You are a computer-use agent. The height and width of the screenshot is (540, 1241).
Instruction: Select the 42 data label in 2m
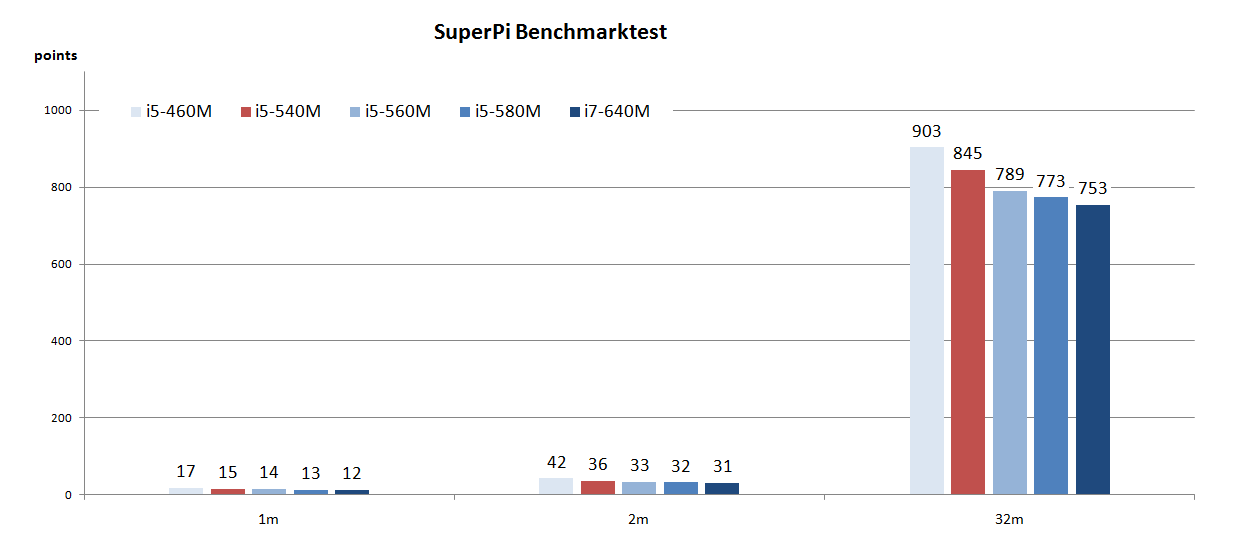tap(557, 463)
